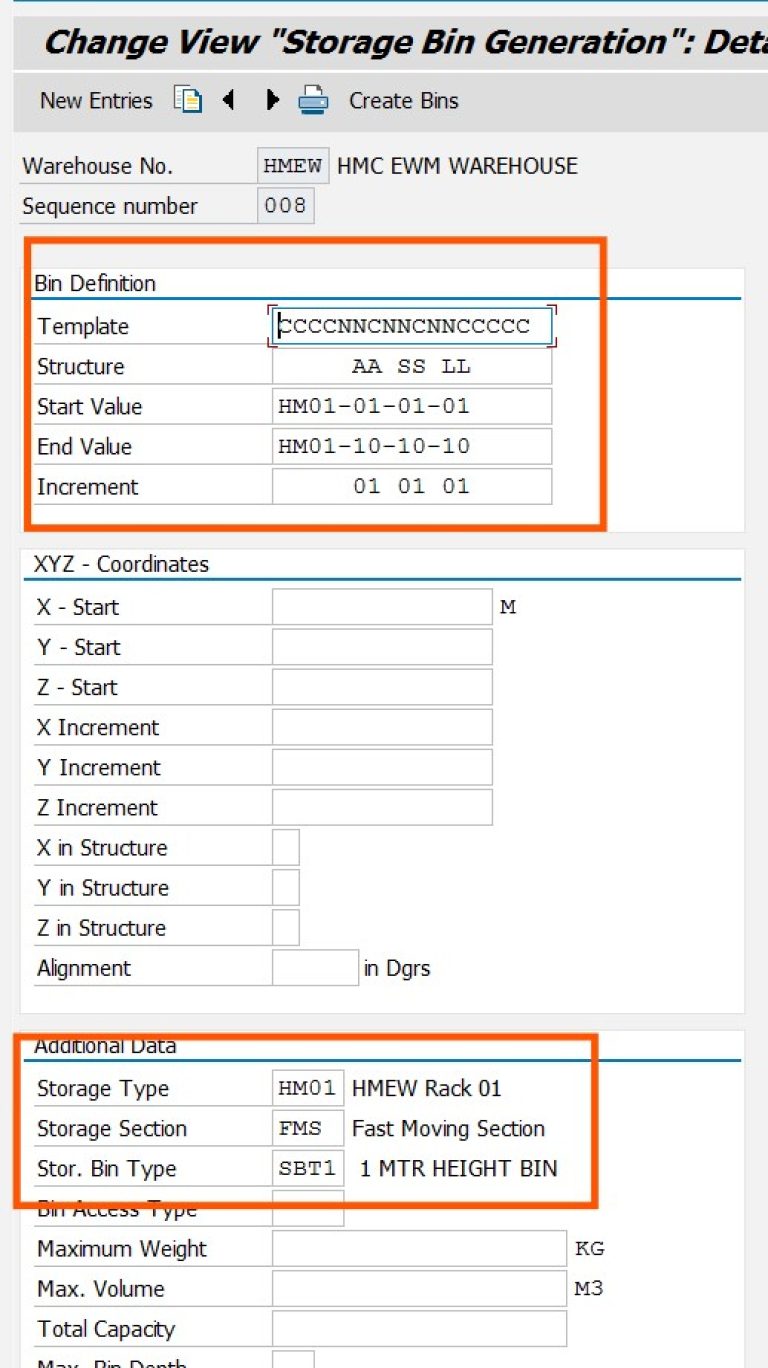Select the Y Increment input box
This screenshot has height=1368, width=768.
coord(382,767)
